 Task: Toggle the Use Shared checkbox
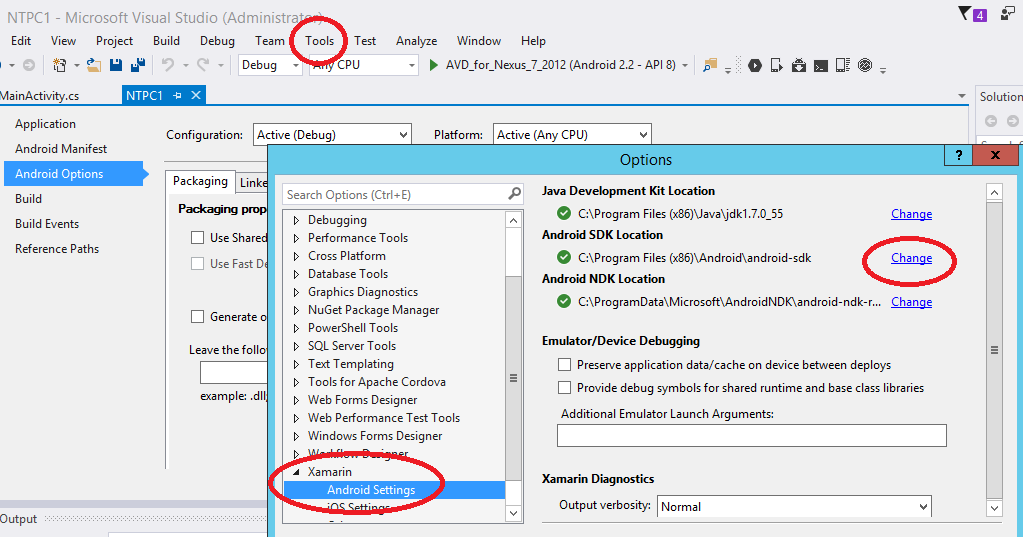pyautogui.click(x=197, y=238)
